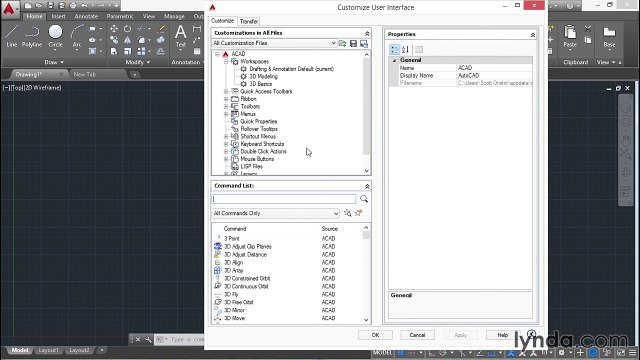This screenshot has height=360, width=640.
Task: Open the Manage ribbon tab
Action: pos(174,16)
